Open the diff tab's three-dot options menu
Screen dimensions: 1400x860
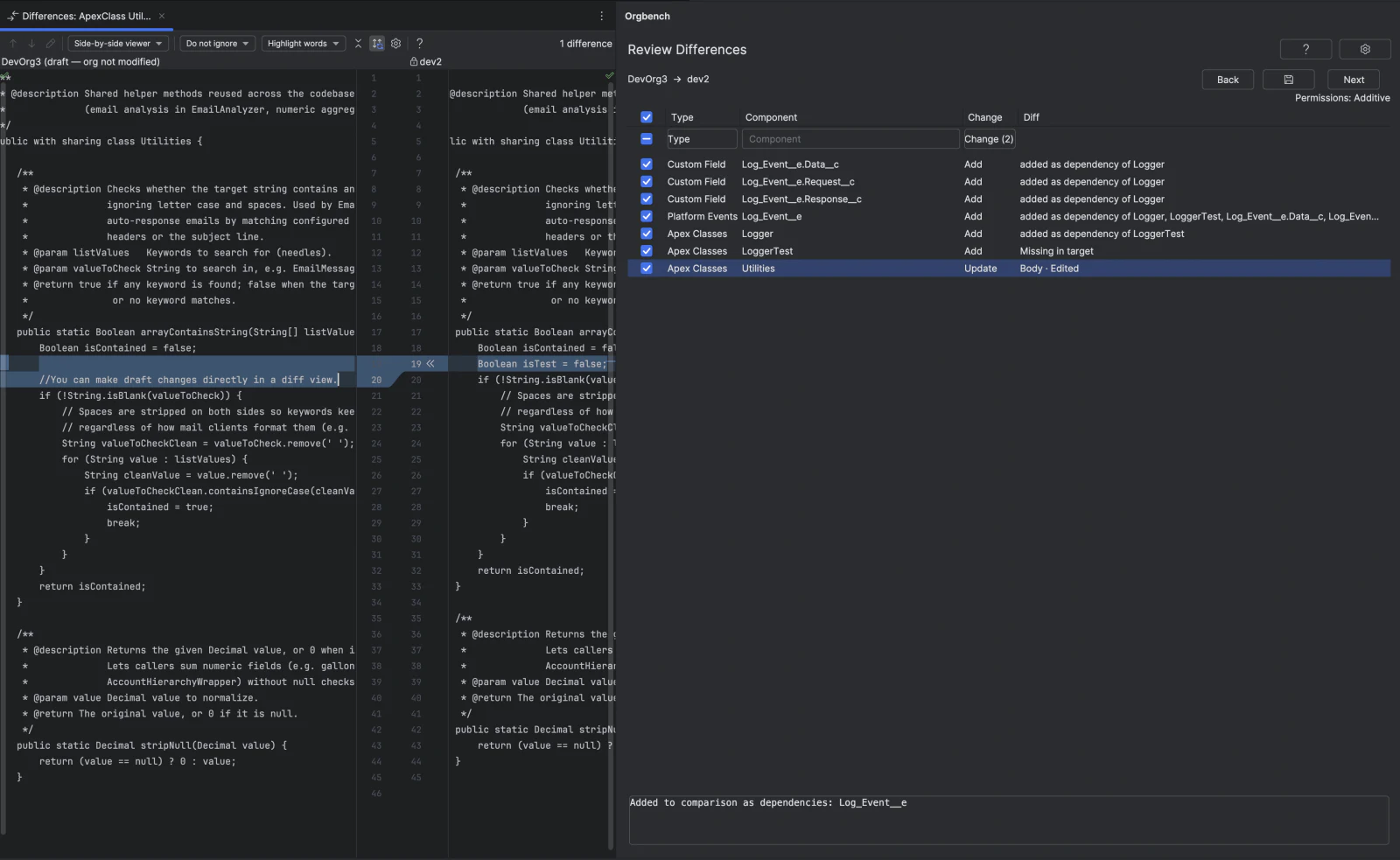coord(601,16)
